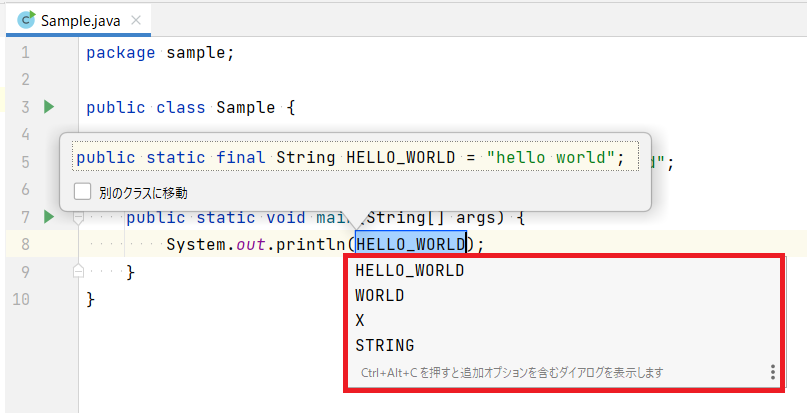Run the main method using the line 7 gutter arrow
This screenshot has height=413, width=807.
(49, 217)
